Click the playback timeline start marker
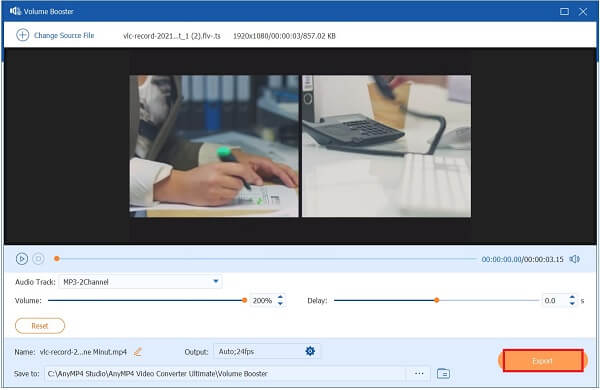 coord(57,259)
